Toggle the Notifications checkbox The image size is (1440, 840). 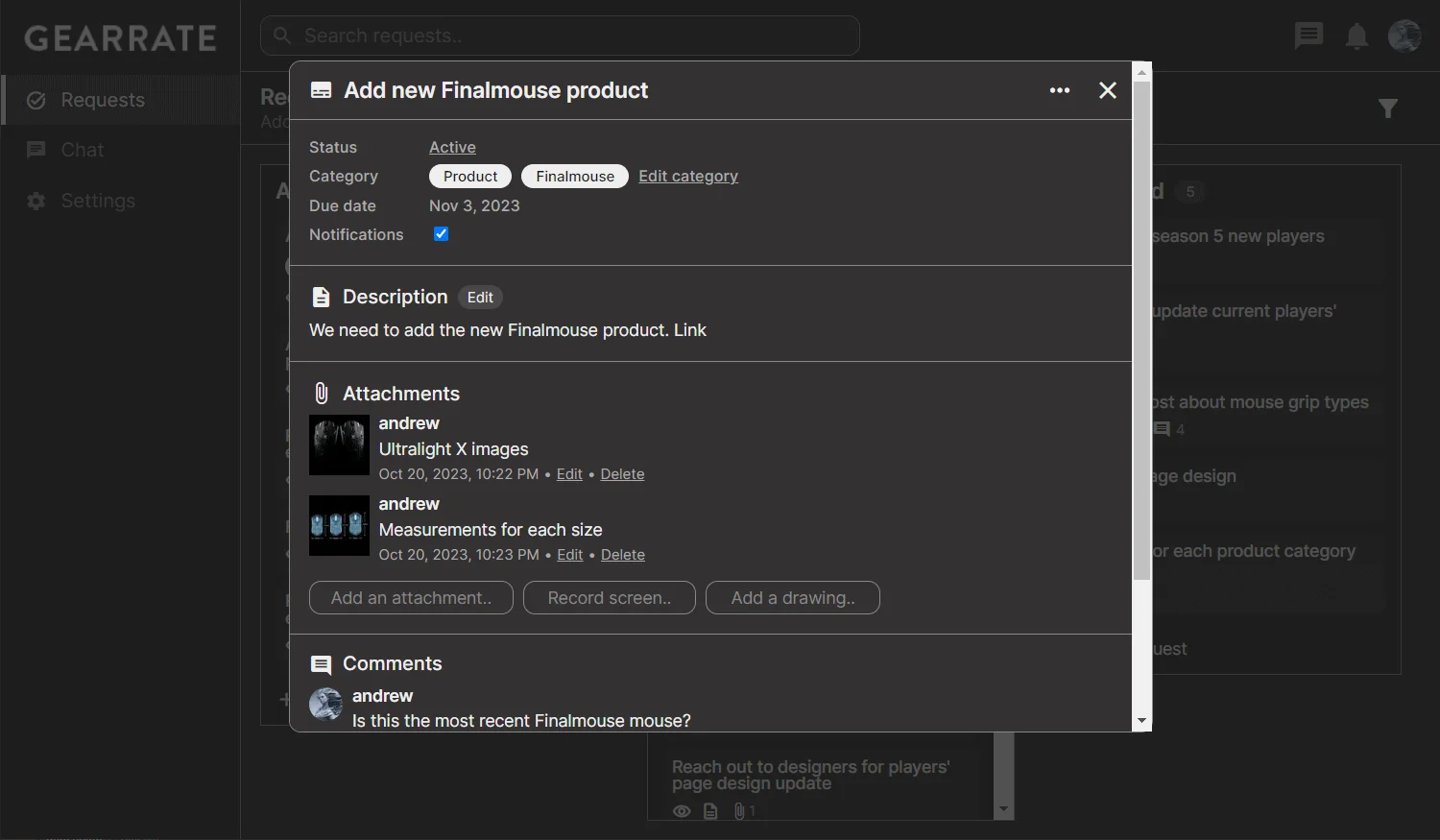442,234
